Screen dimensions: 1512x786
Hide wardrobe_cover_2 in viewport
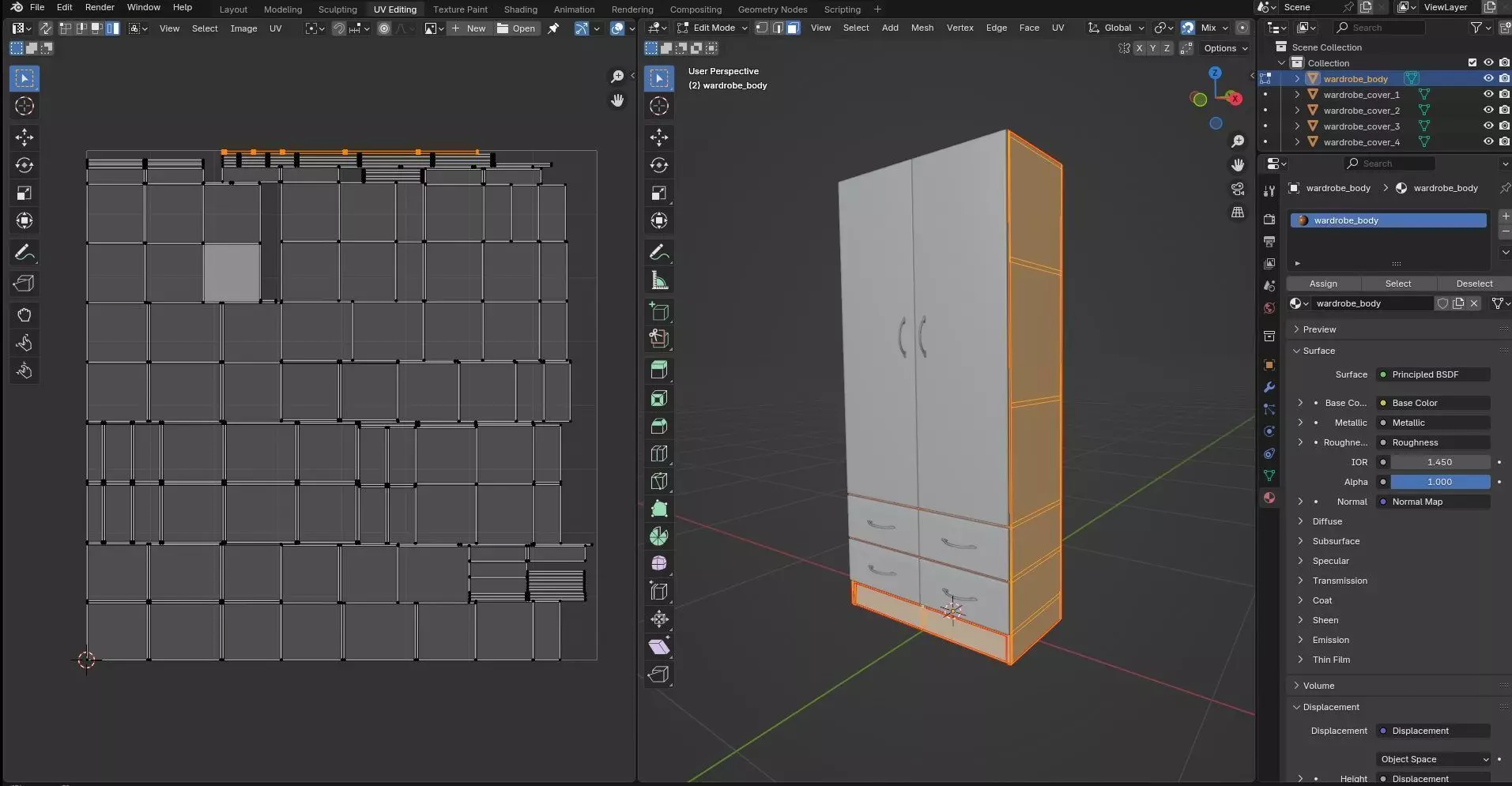click(1488, 111)
